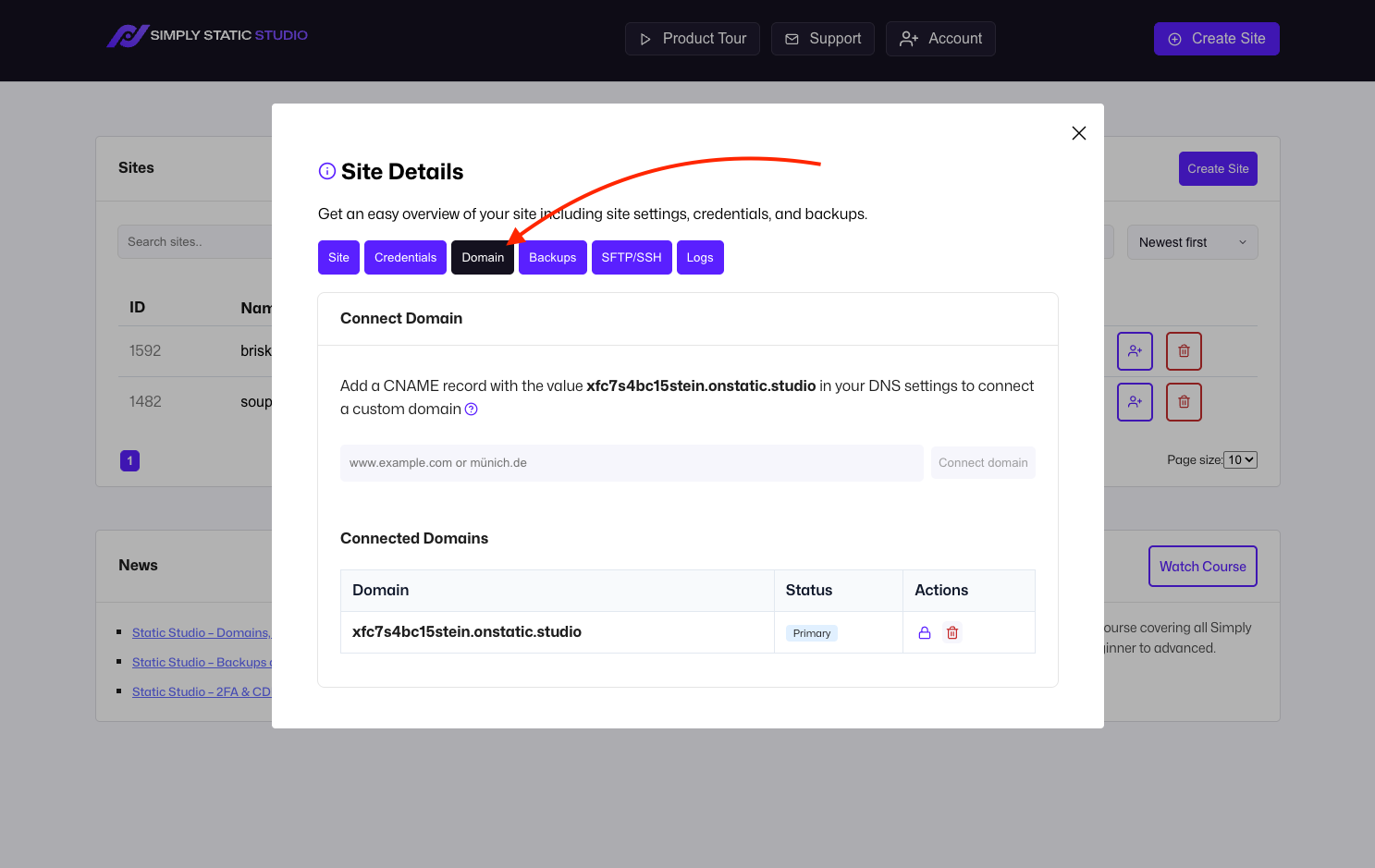Focus the custom domain input field
Viewport: 1375px width, 868px height.
click(632, 463)
